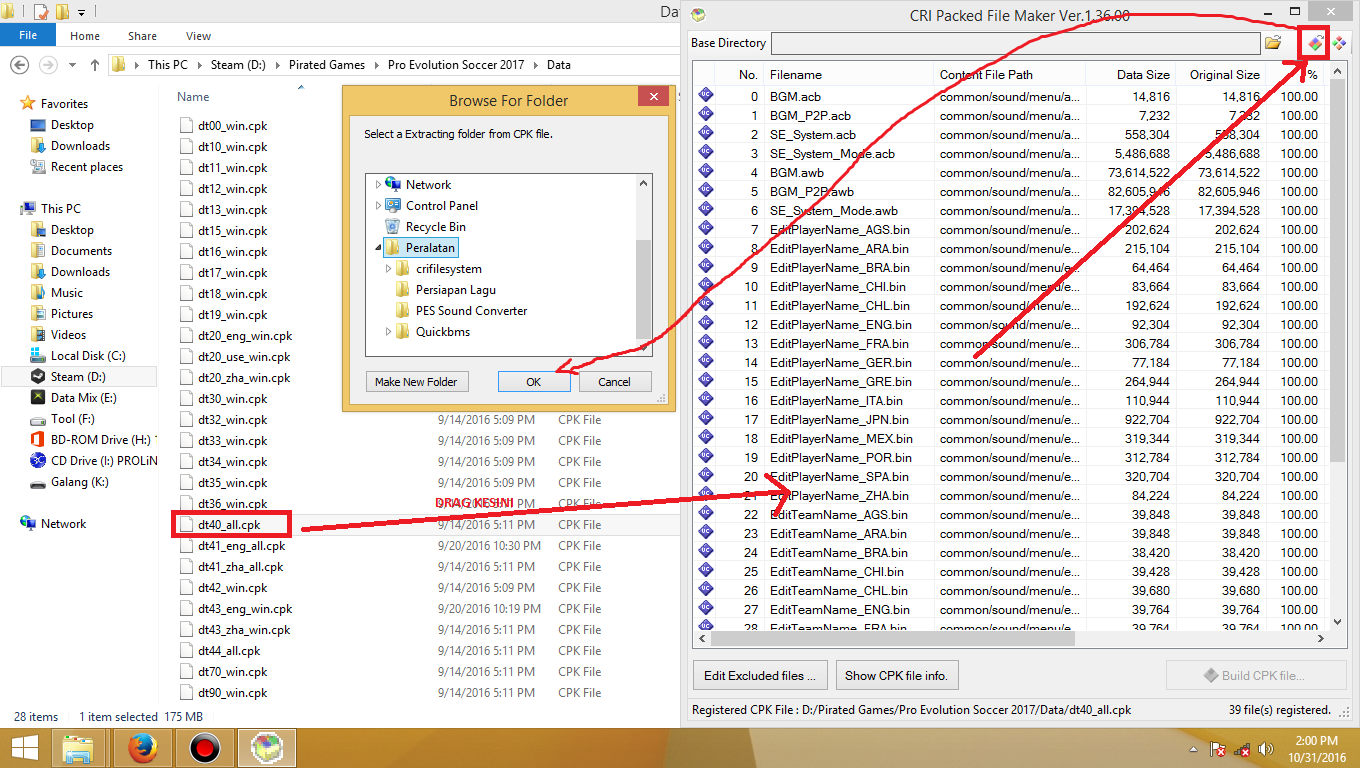Open File Explorer from the taskbar
1360x768 pixels.
(x=78, y=748)
